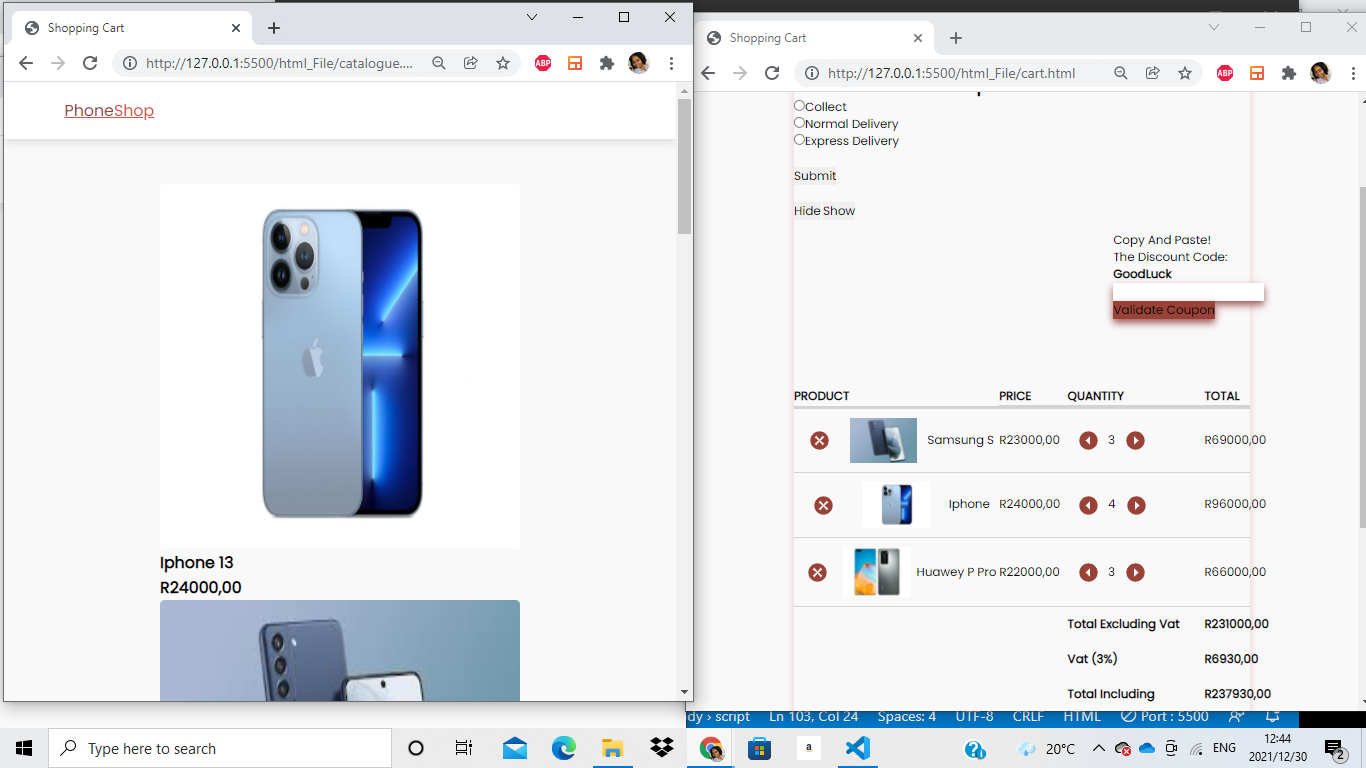Click the Submit button

click(815, 176)
